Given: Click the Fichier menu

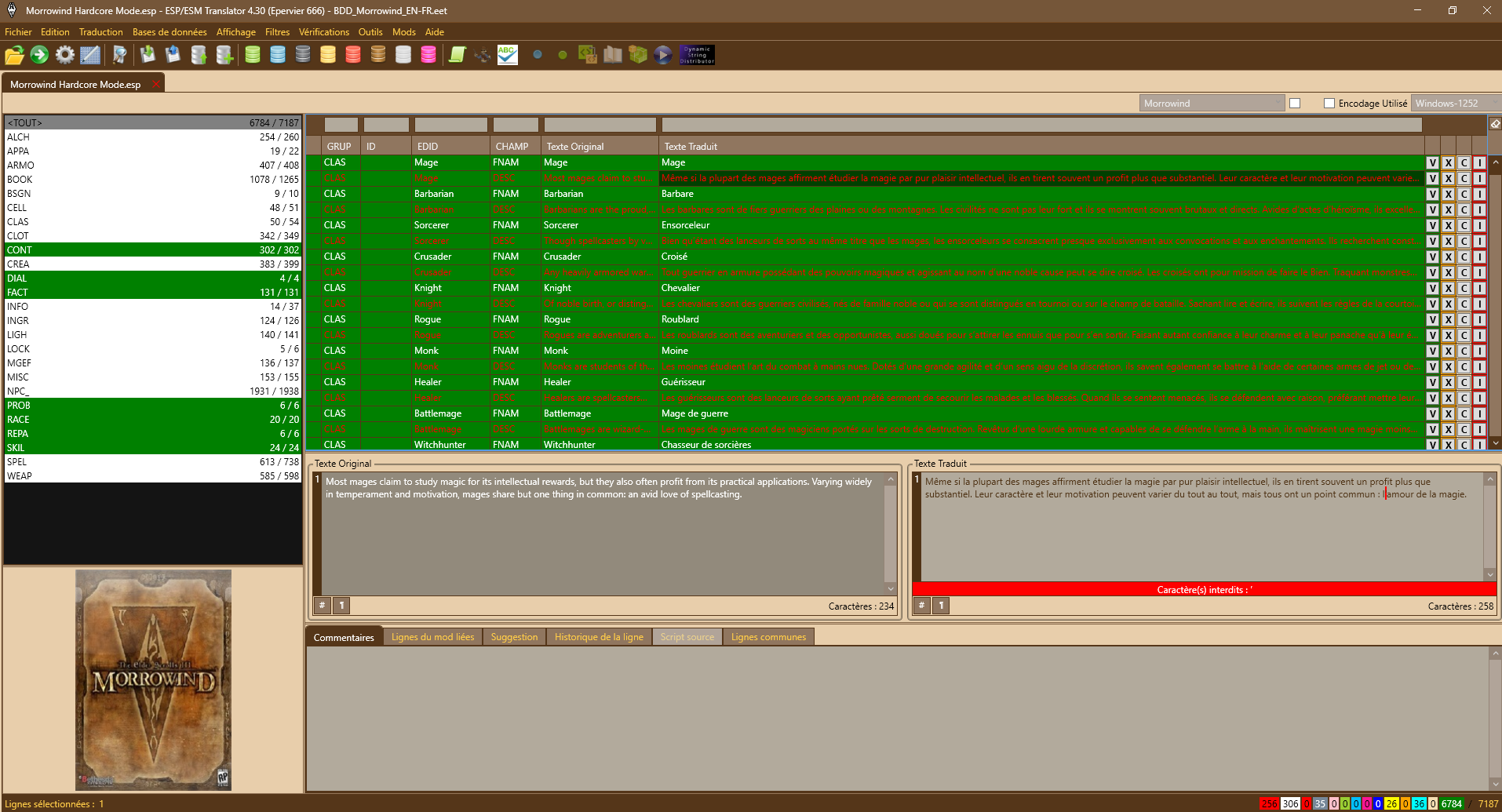Looking at the screenshot, I should (x=18, y=32).
